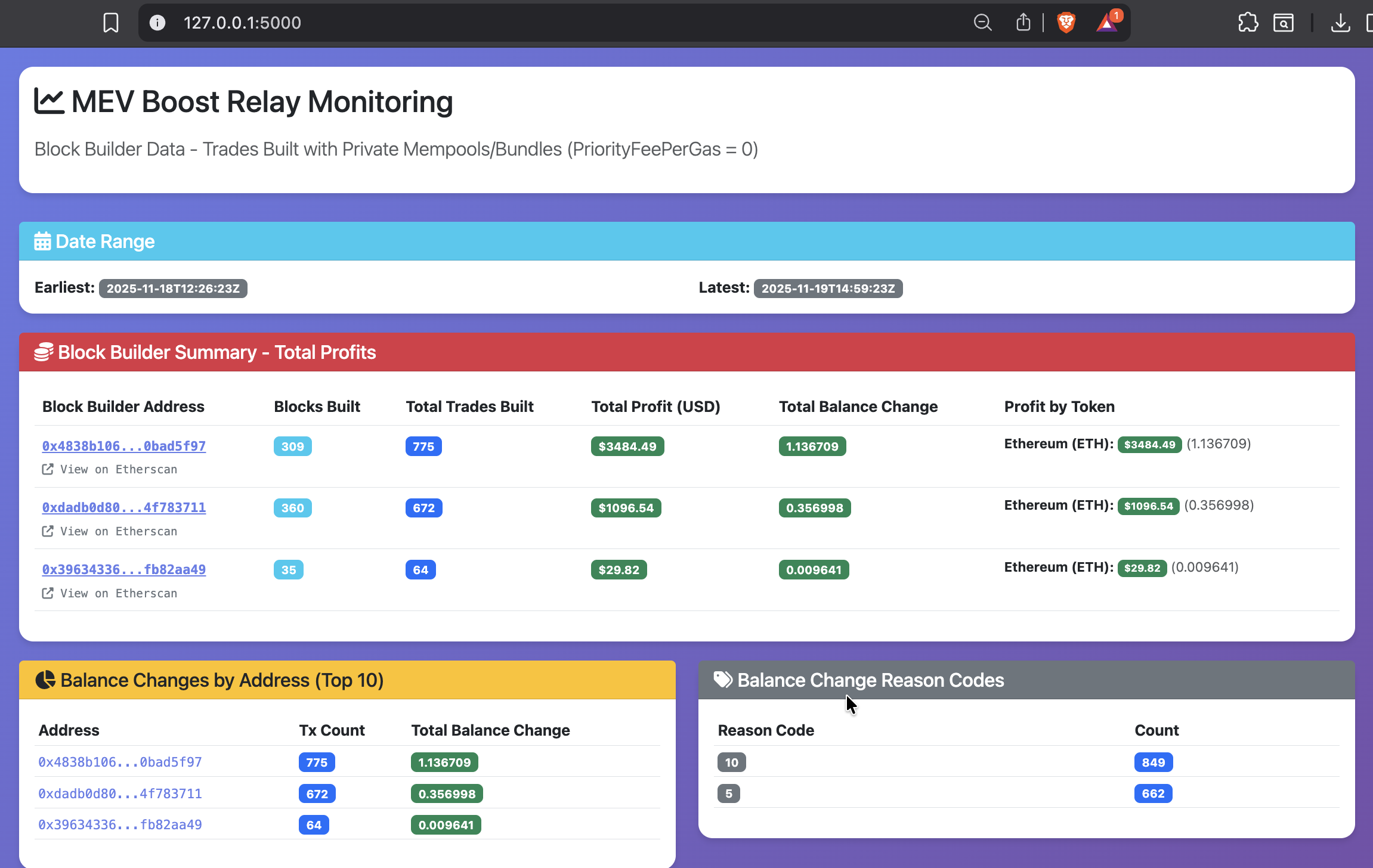Screen dimensions: 1373x868
Task: Click the 849 count badge for reason code 10
Action: (1152, 762)
